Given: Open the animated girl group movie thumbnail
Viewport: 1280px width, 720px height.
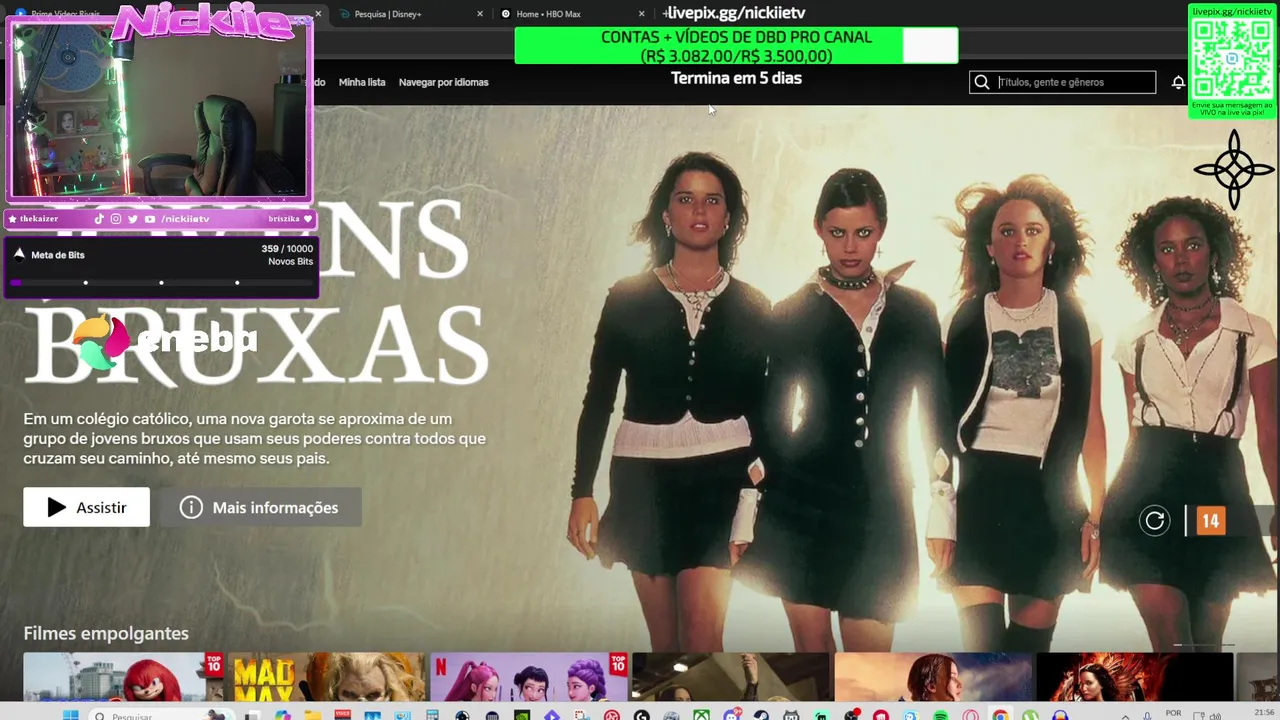Looking at the screenshot, I should [529, 677].
